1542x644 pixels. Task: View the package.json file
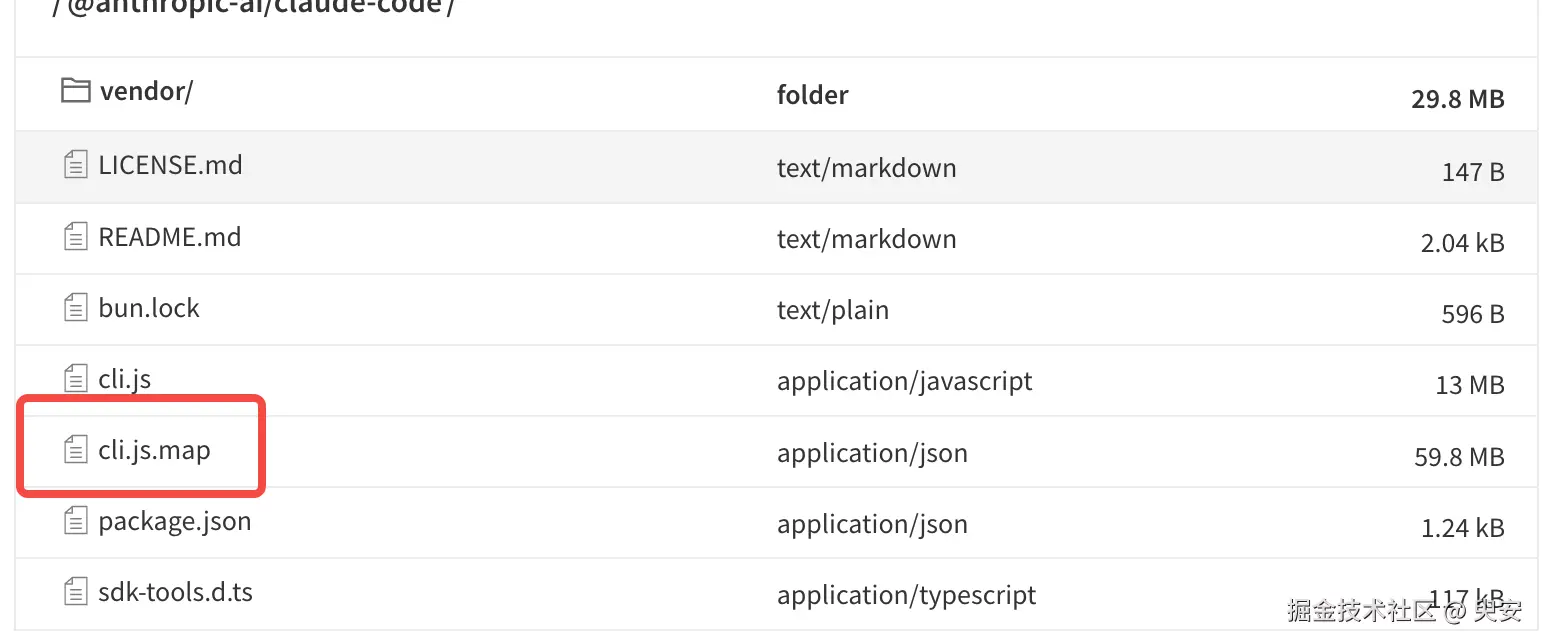tap(174, 521)
